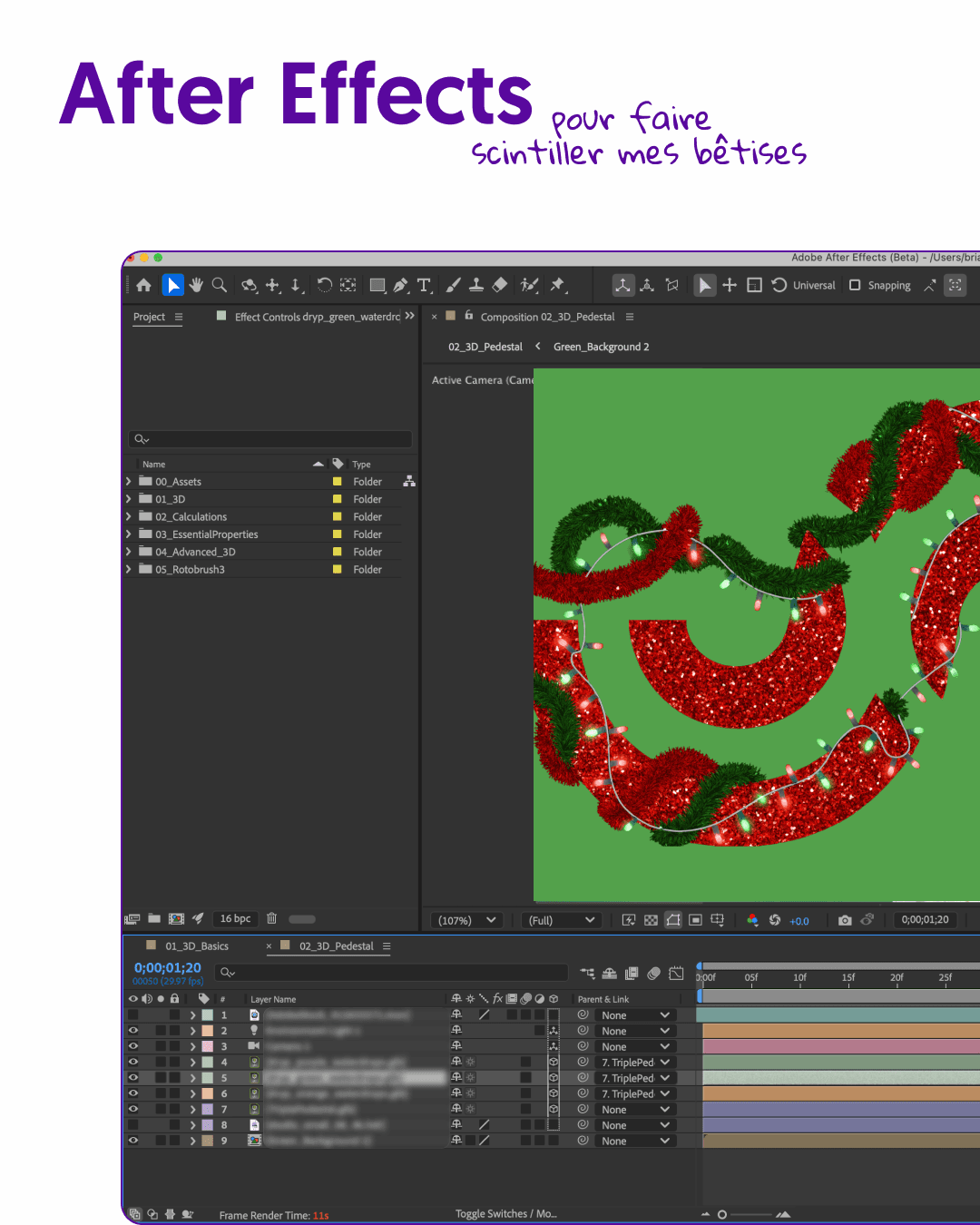Image resolution: width=980 pixels, height=1225 pixels.
Task: Expand the 00_Assets folder
Action: tap(129, 482)
